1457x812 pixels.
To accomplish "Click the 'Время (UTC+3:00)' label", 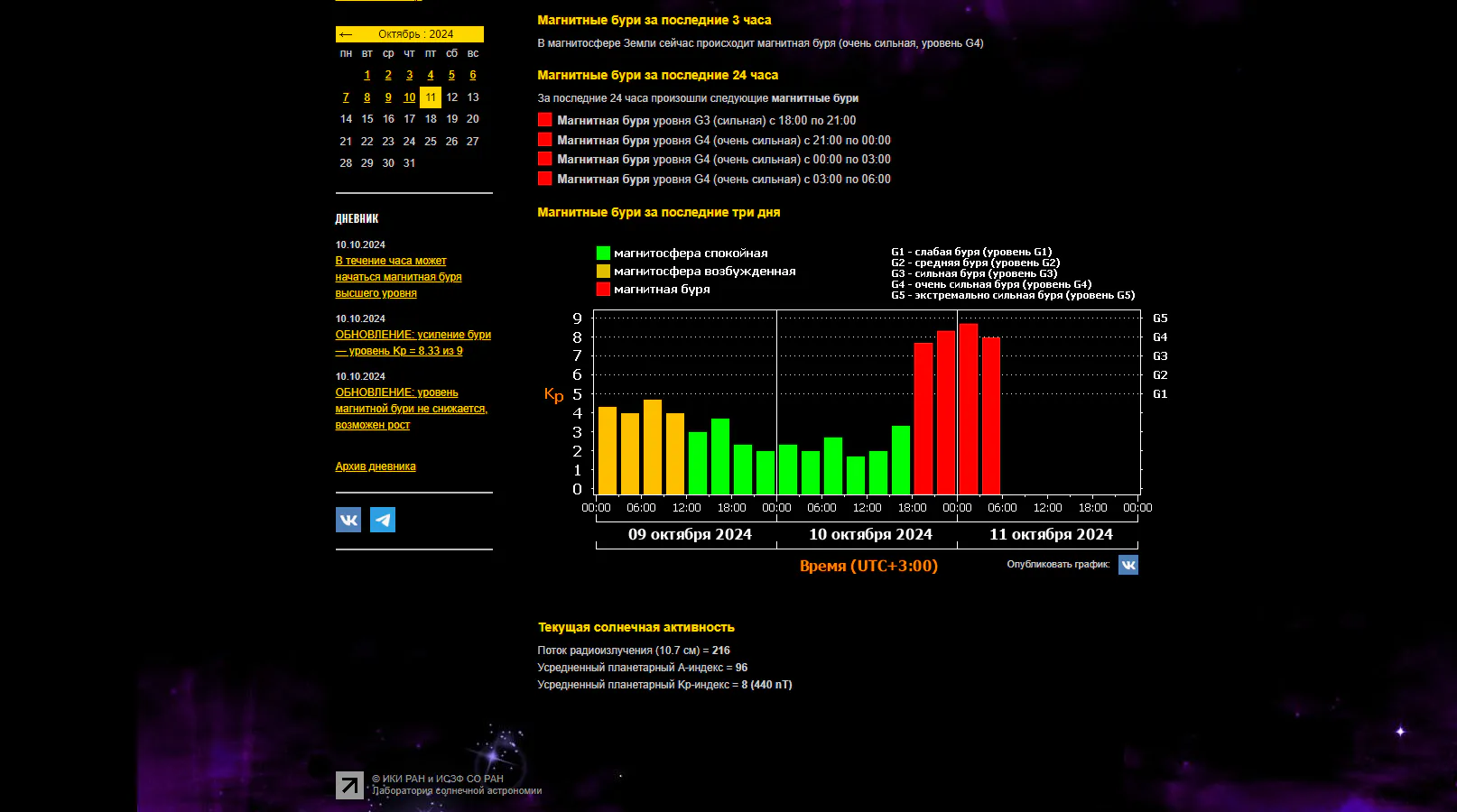I will pos(868,566).
